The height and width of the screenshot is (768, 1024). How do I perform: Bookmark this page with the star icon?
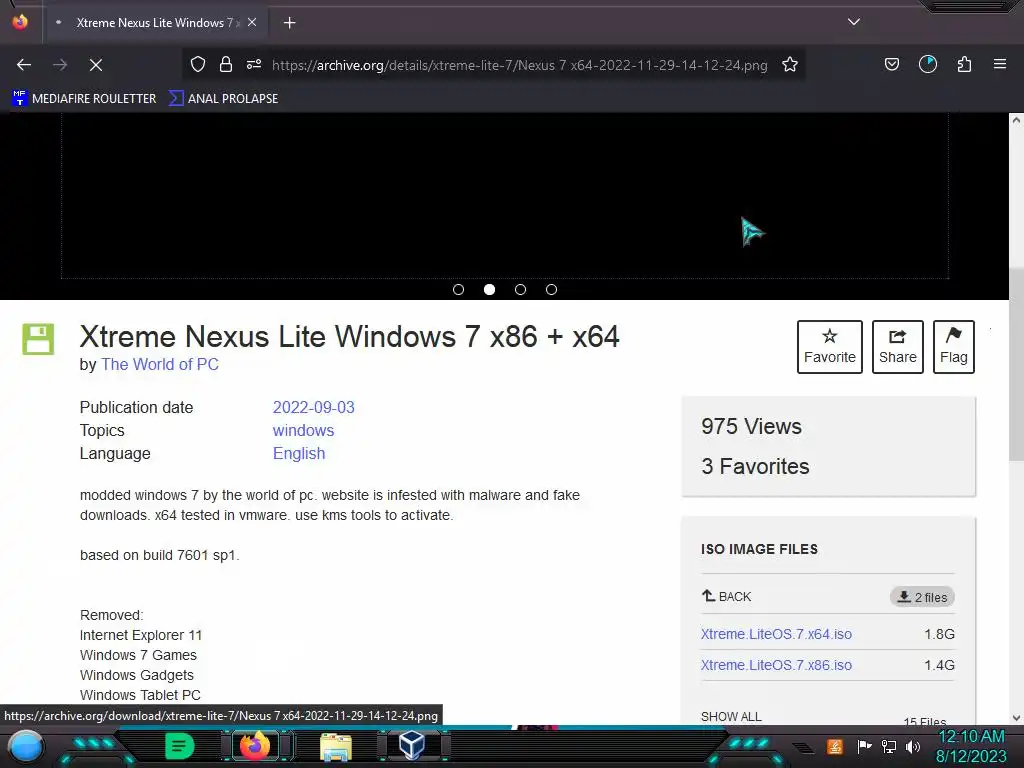790,64
